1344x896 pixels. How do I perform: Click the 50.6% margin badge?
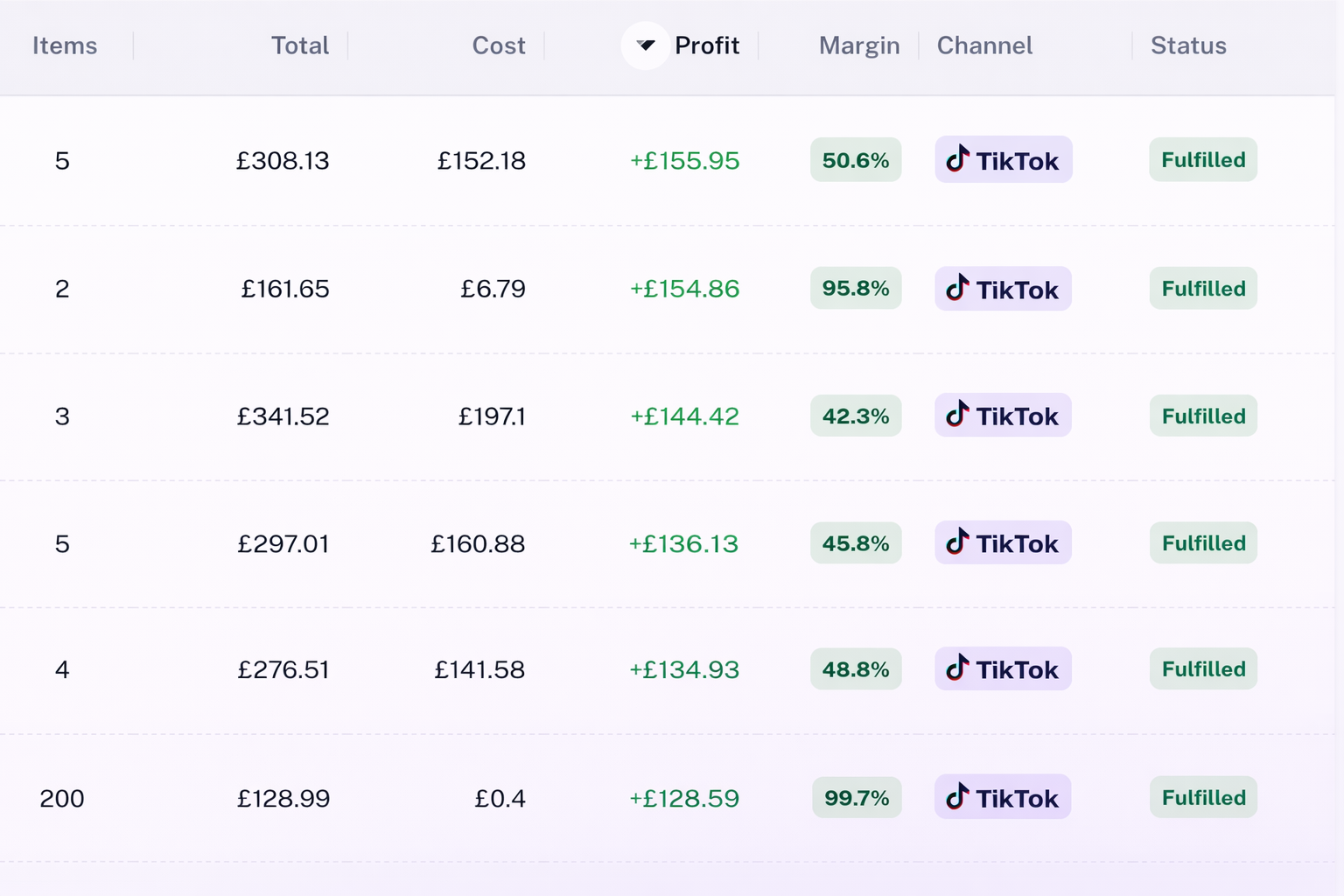pos(855,160)
